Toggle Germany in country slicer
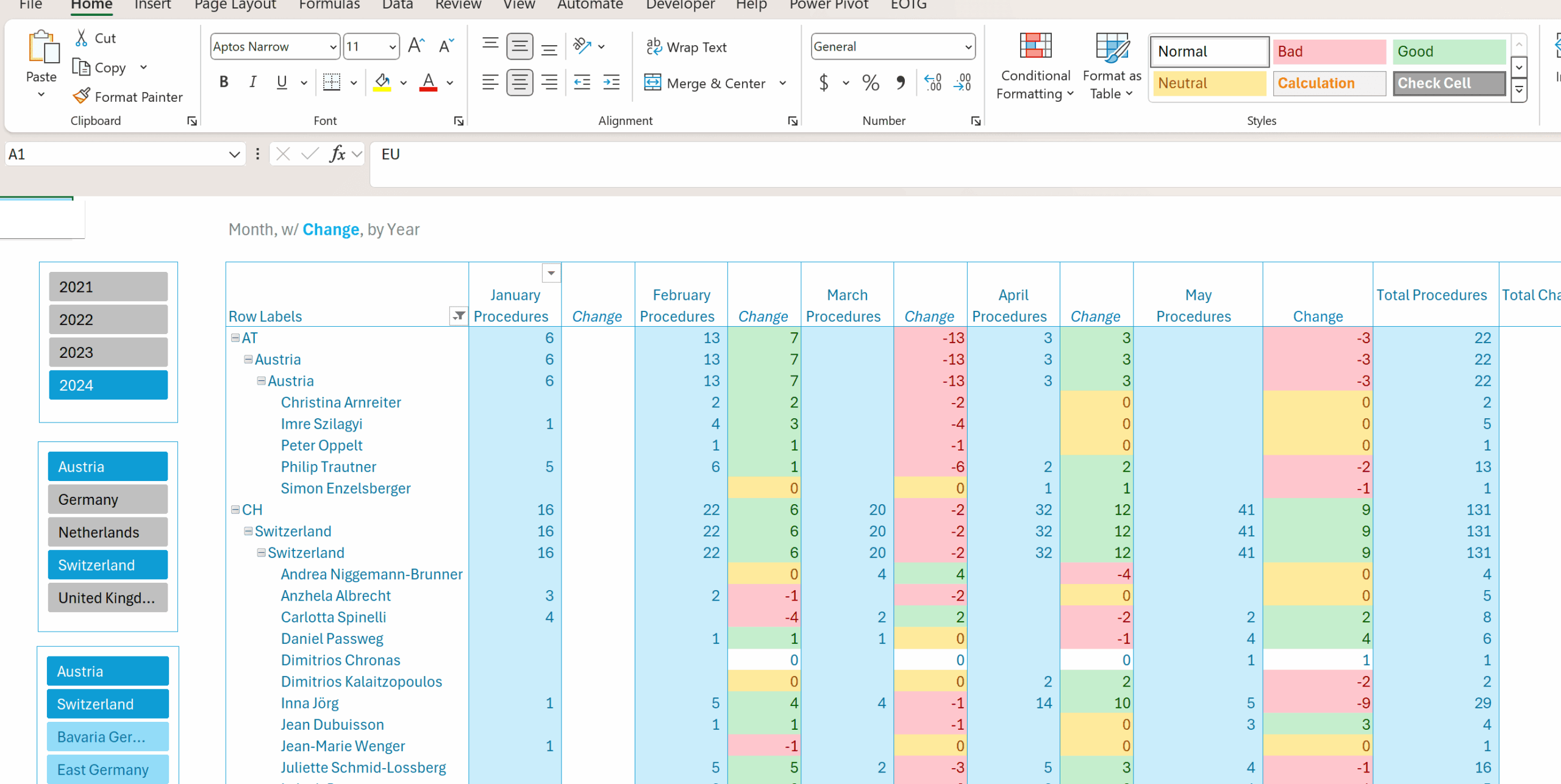The height and width of the screenshot is (784, 1561). point(108,499)
